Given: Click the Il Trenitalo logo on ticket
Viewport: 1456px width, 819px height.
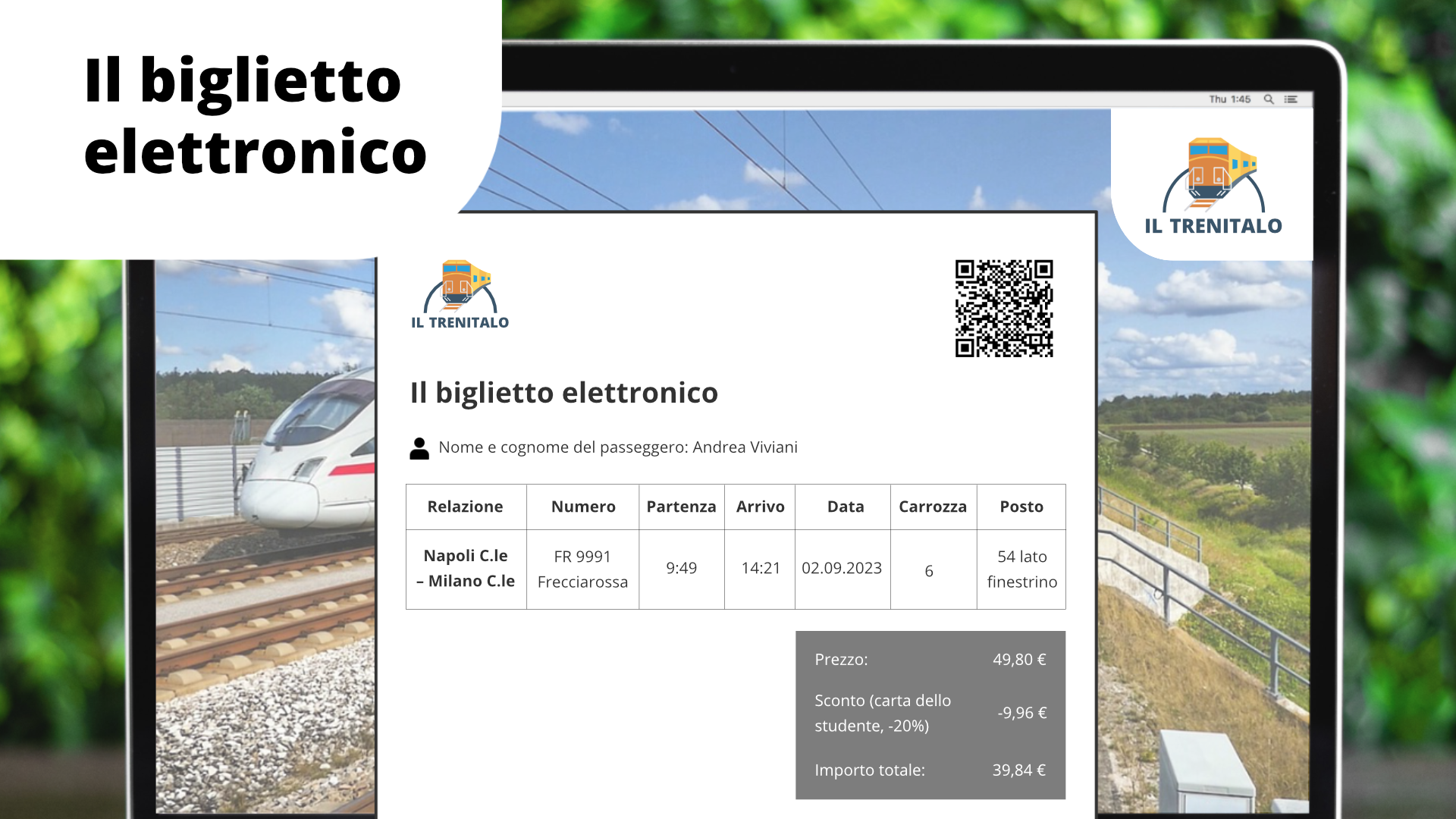Looking at the screenshot, I should [460, 295].
